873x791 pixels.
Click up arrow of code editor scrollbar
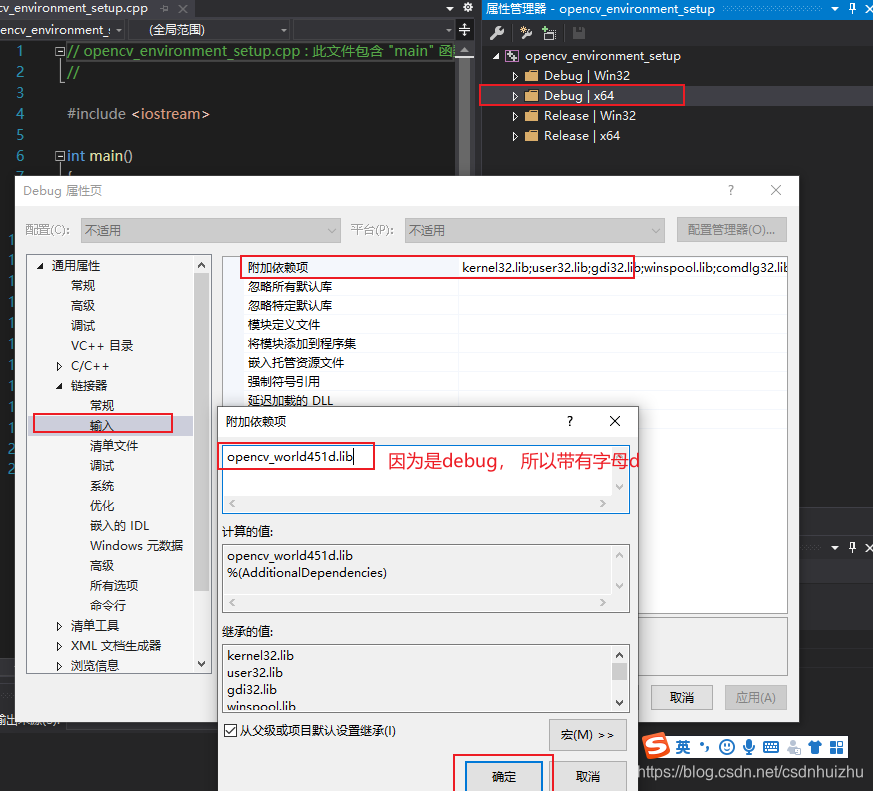coord(464,51)
